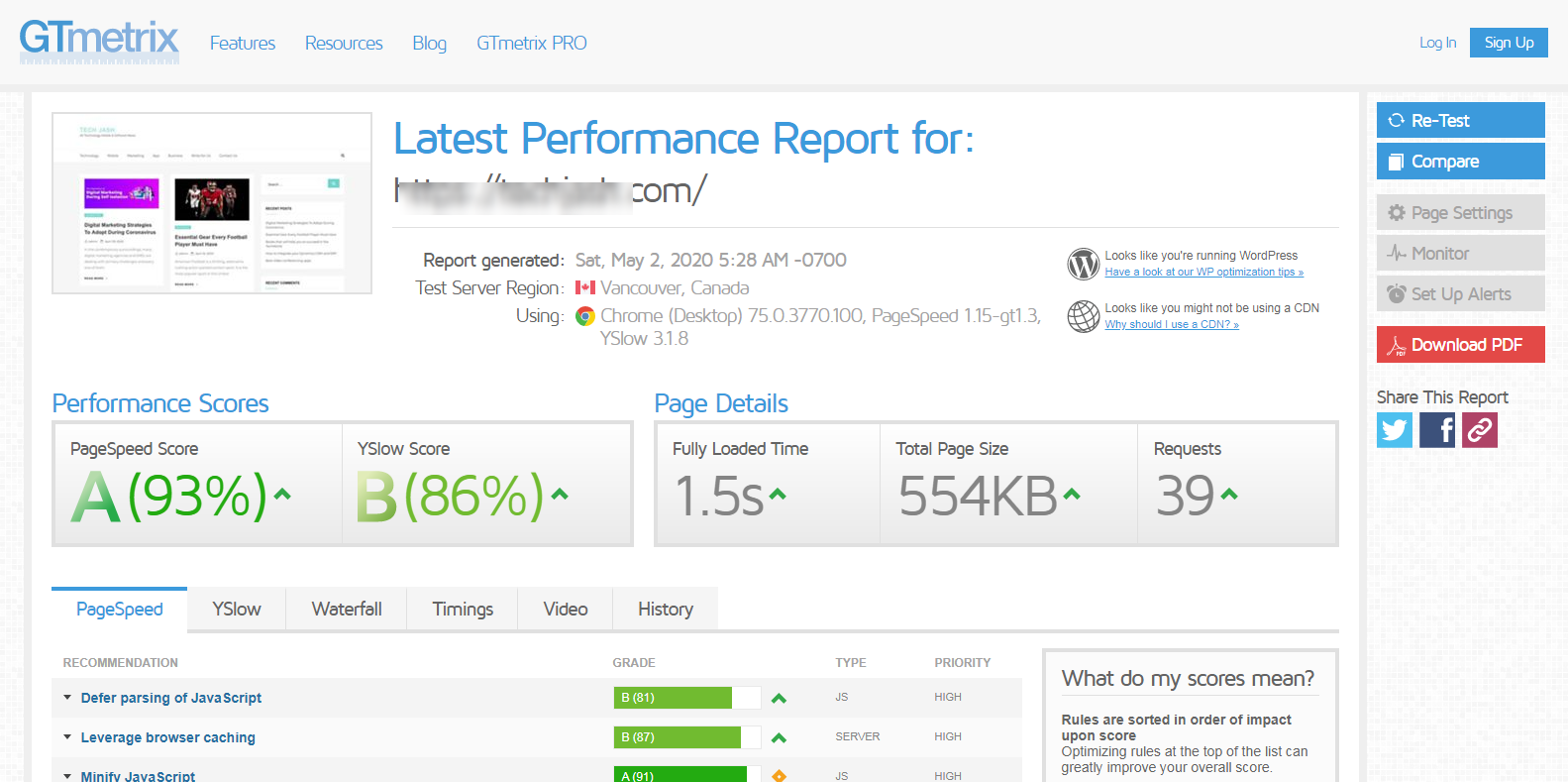Share report via Facebook icon

point(1437,430)
